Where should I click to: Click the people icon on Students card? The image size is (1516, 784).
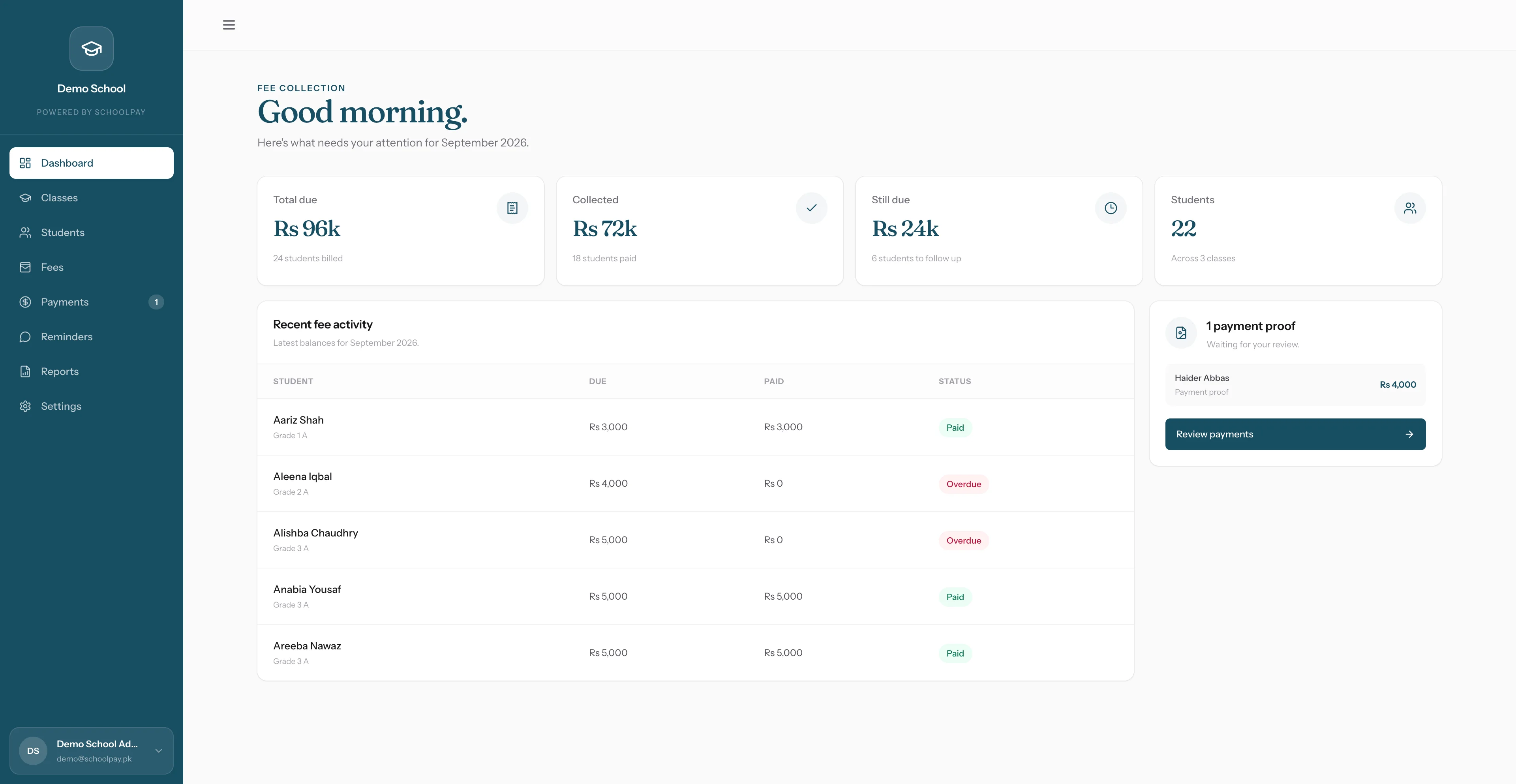[1410, 208]
